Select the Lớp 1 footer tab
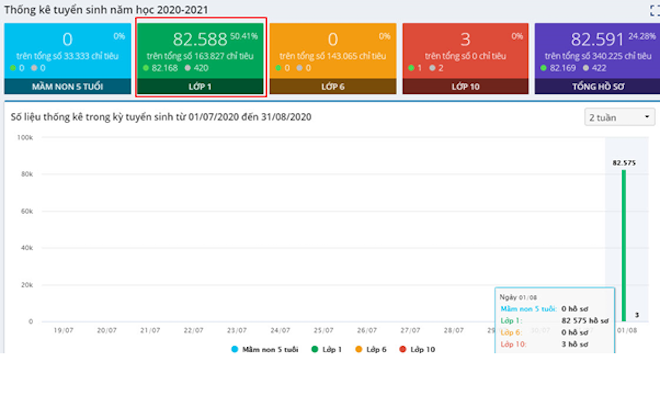 coord(200,87)
